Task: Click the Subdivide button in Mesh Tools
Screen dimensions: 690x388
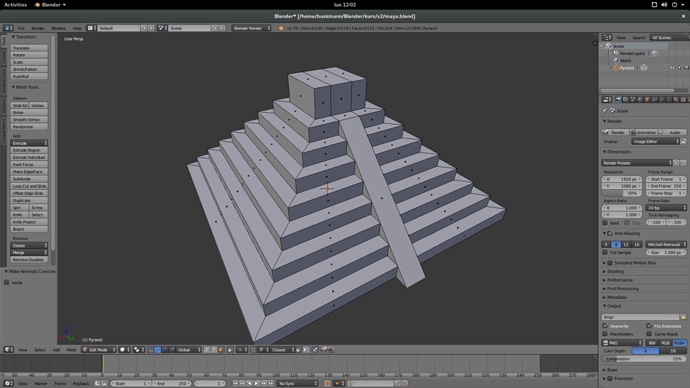Action: [x=29, y=179]
